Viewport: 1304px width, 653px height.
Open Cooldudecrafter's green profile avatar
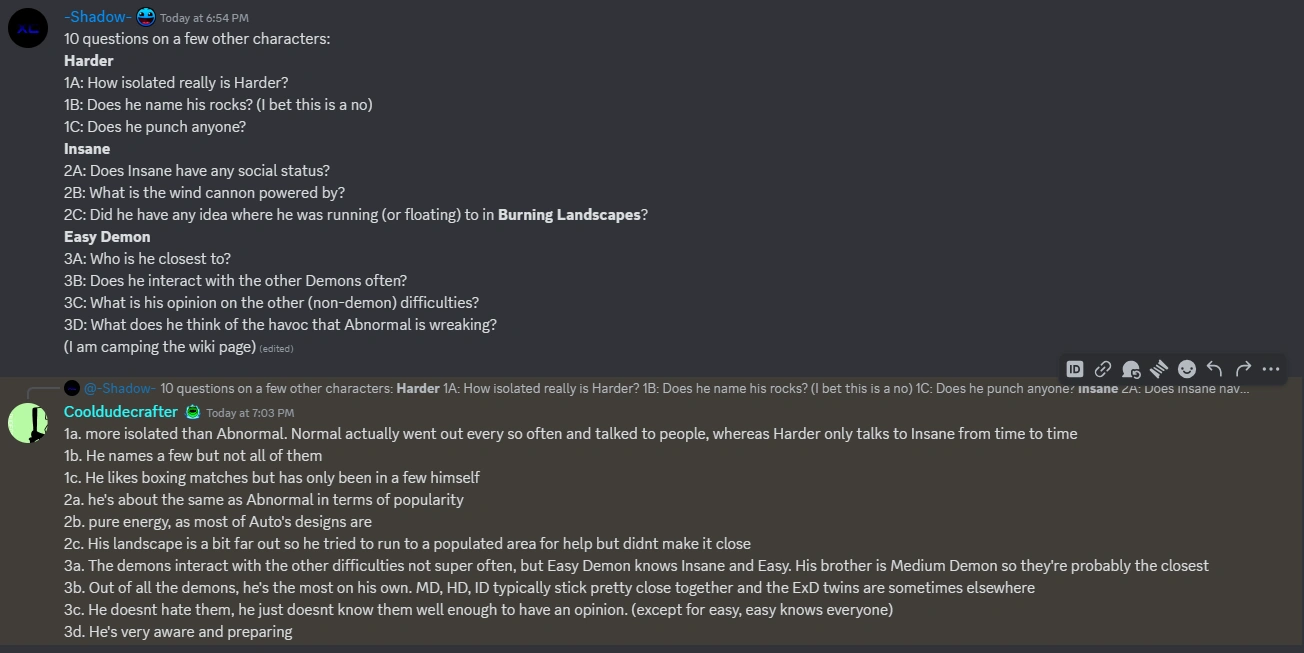(28, 424)
